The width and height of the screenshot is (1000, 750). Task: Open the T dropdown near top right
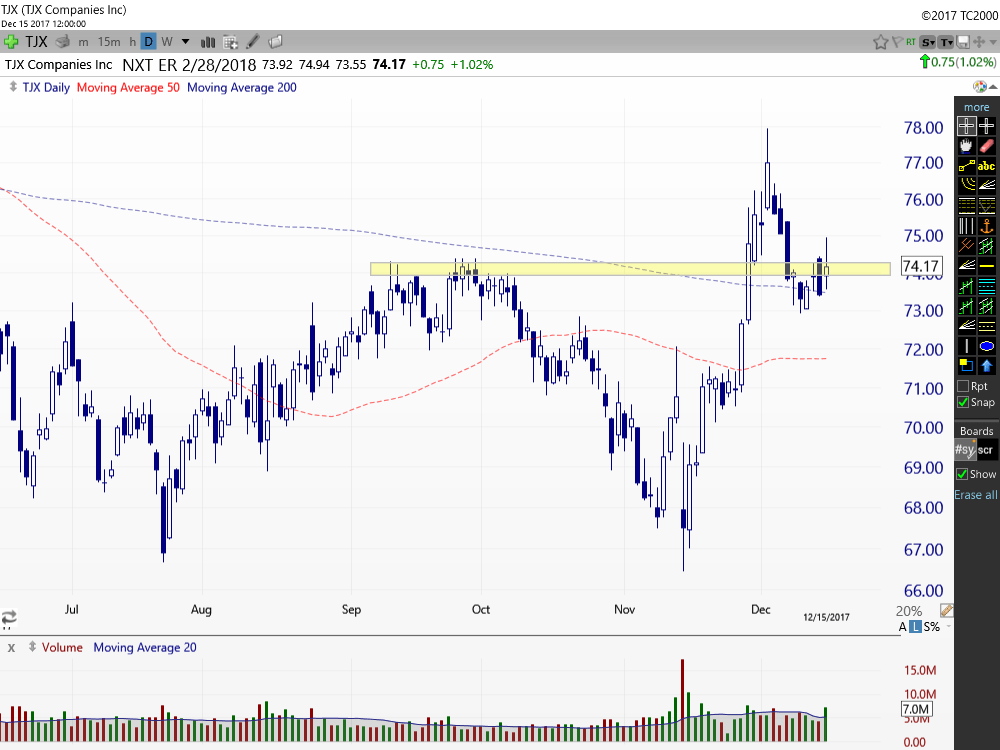point(946,43)
